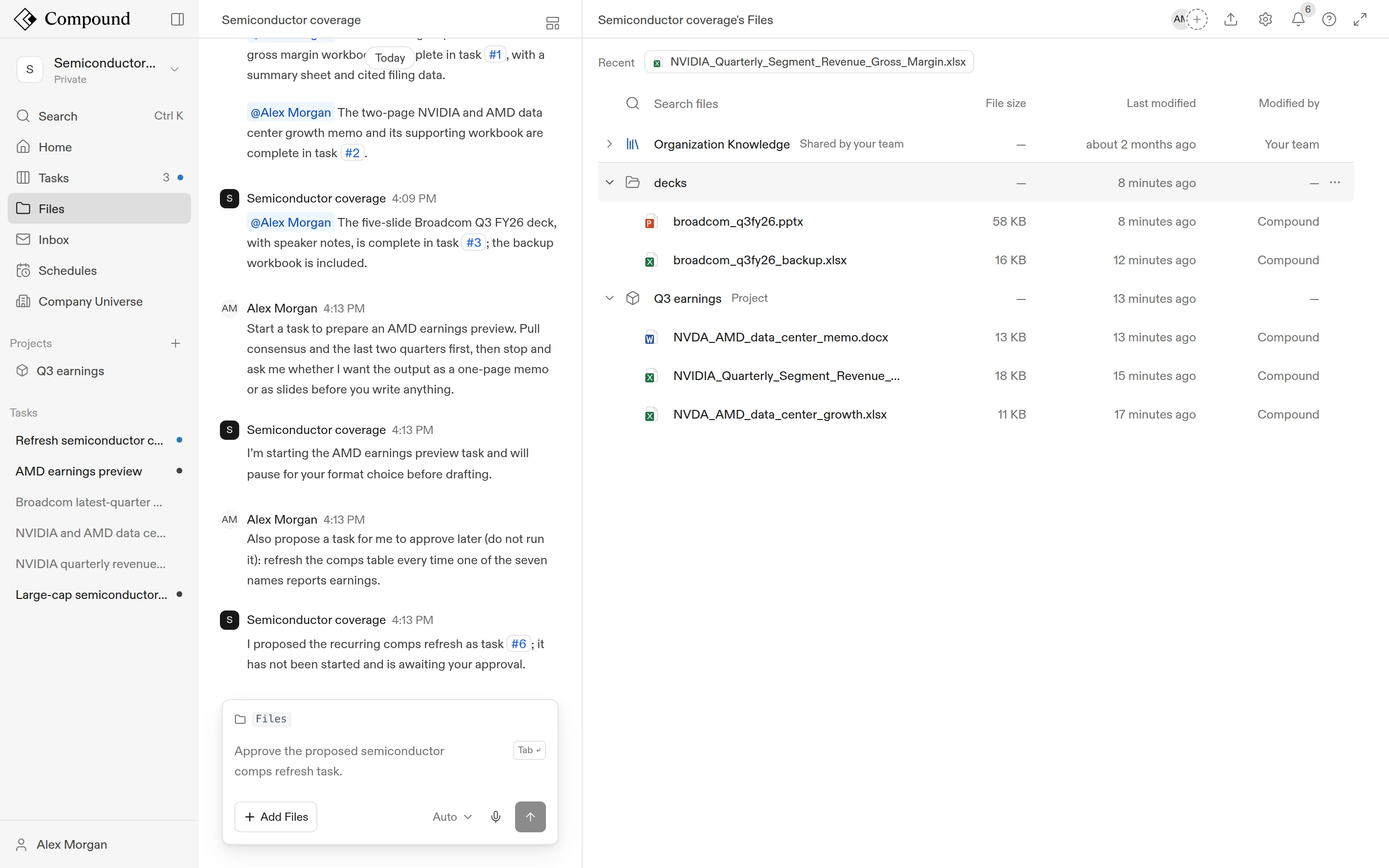1389x868 pixels.
Task: Start voice input with the microphone
Action: pyautogui.click(x=496, y=816)
